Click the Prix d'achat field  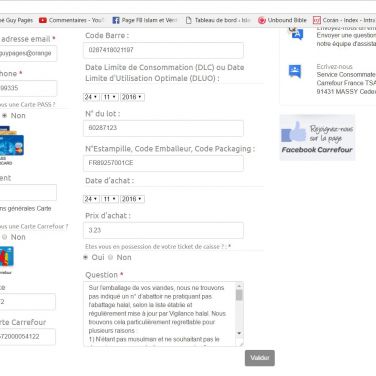163,230
